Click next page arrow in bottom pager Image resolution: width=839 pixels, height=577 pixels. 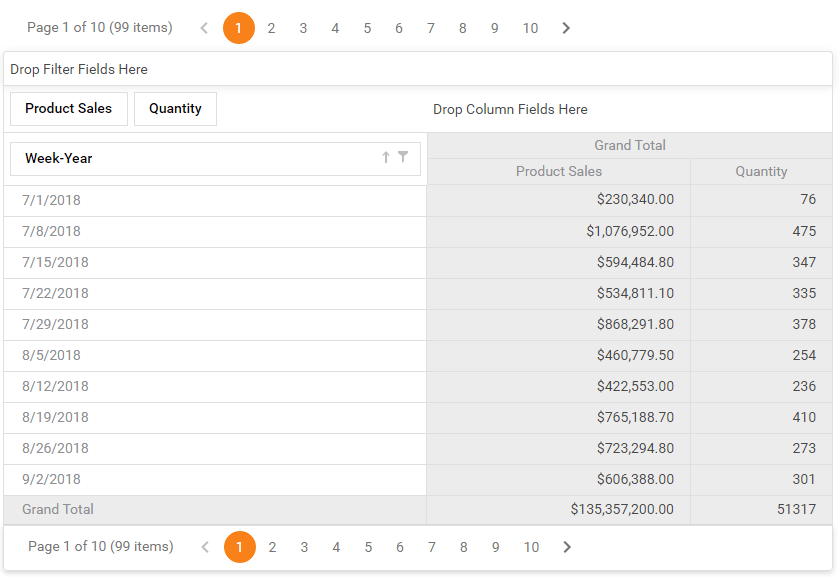coord(567,547)
